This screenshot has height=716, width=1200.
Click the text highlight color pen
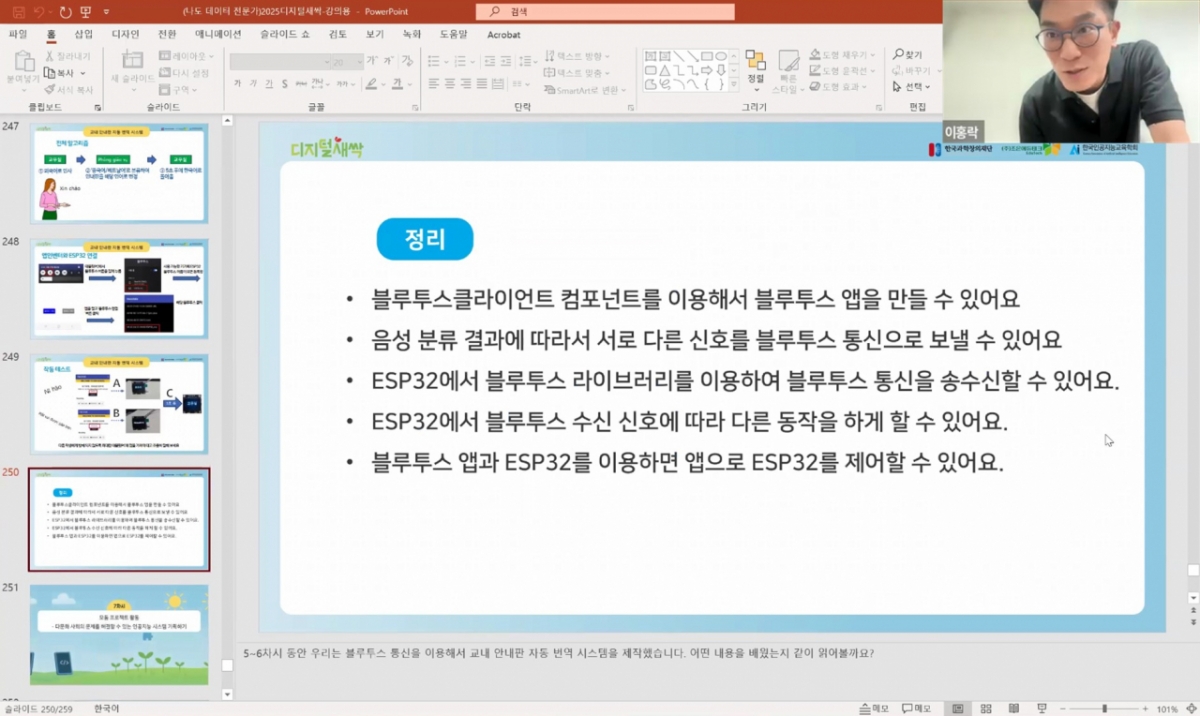(x=372, y=84)
